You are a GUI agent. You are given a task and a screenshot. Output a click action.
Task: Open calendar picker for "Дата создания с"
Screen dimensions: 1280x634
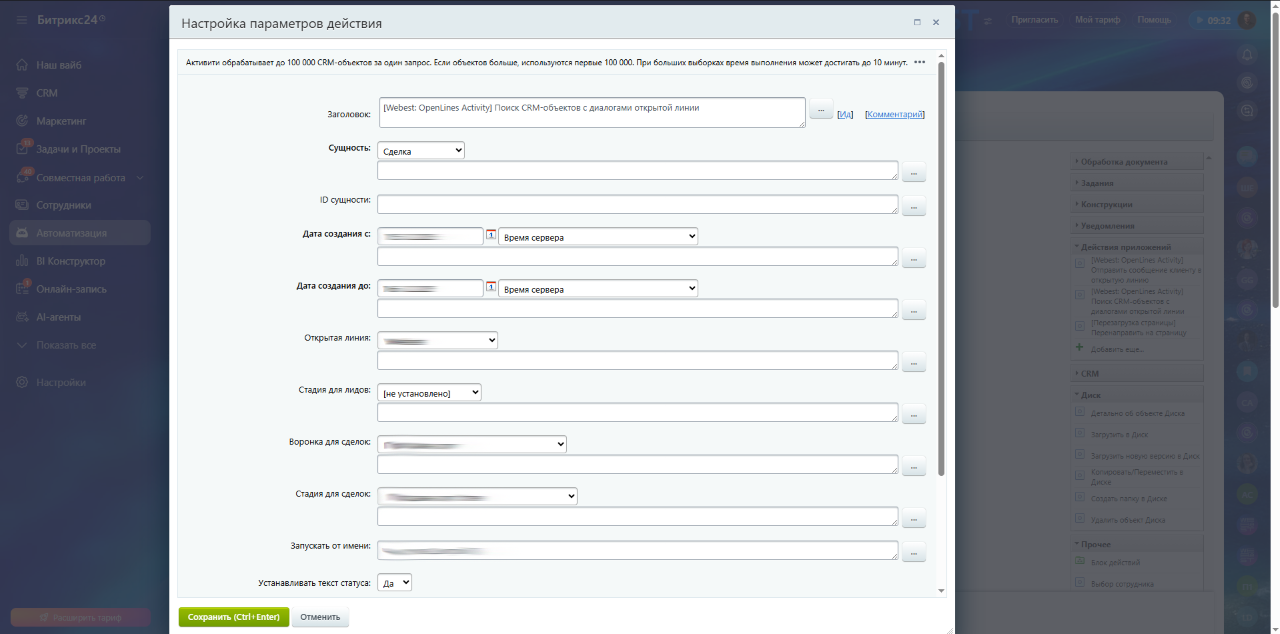coord(491,236)
